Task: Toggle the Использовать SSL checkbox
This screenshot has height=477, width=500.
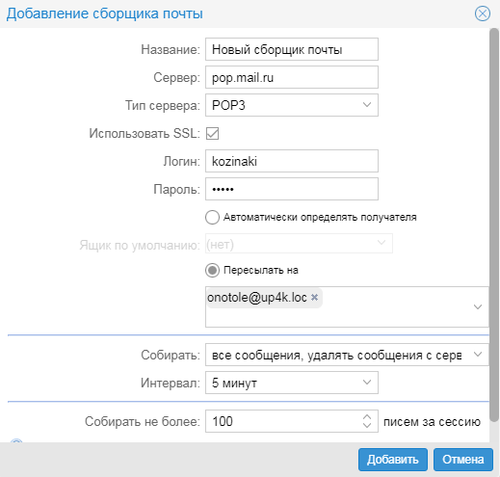Action: [x=212, y=133]
